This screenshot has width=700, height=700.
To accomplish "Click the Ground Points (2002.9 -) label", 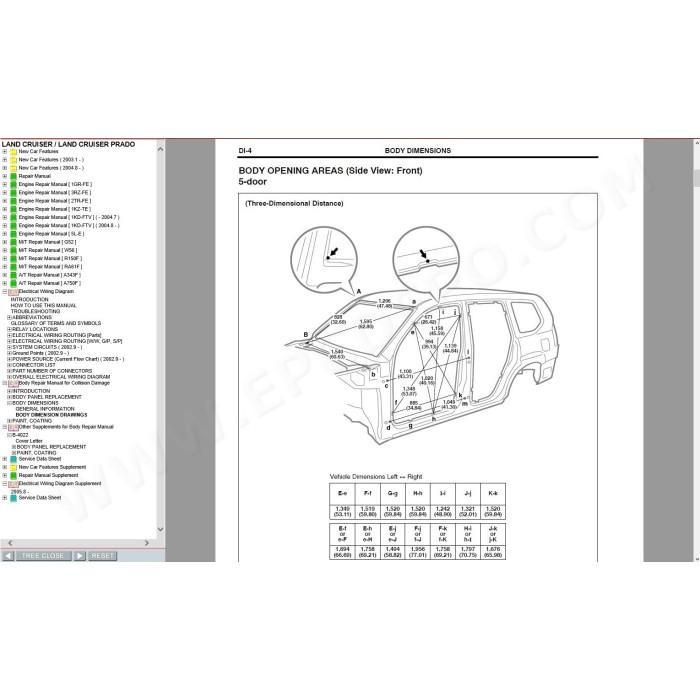I will tap(41, 353).
